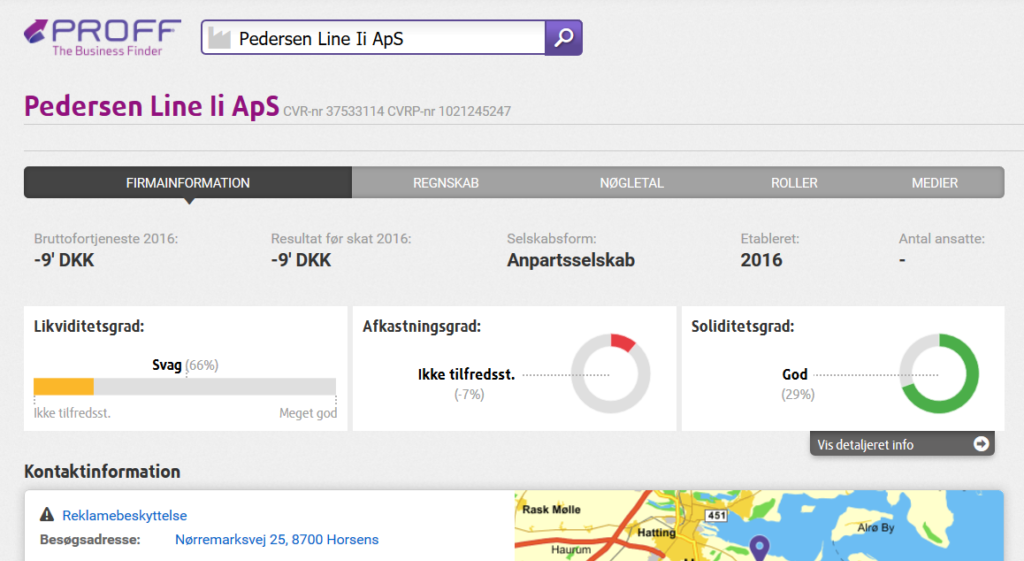Click the CVRP-nr 1021245247 text
1024x561 pixels.
(449, 112)
